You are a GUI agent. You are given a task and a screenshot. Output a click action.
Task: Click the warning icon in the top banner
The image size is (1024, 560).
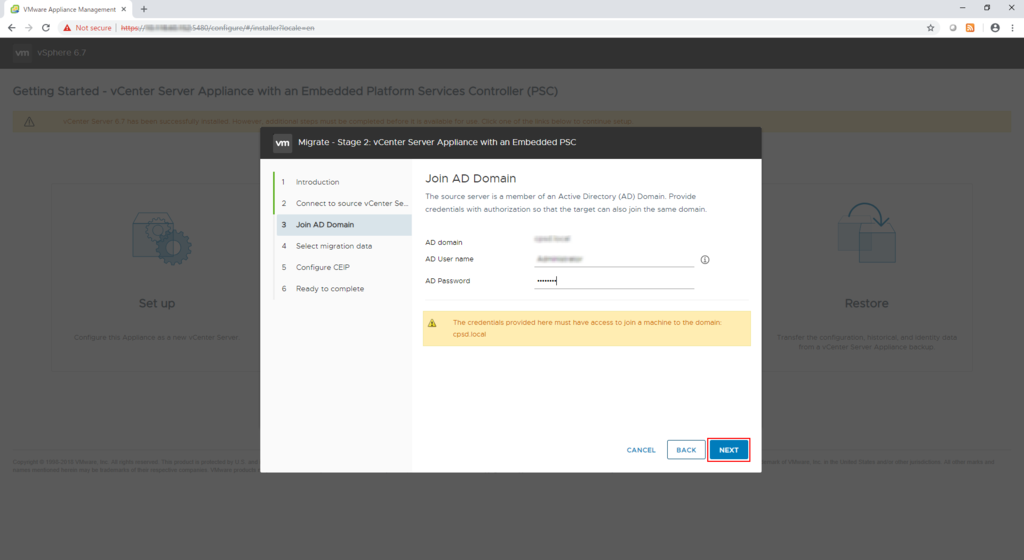(x=29, y=121)
